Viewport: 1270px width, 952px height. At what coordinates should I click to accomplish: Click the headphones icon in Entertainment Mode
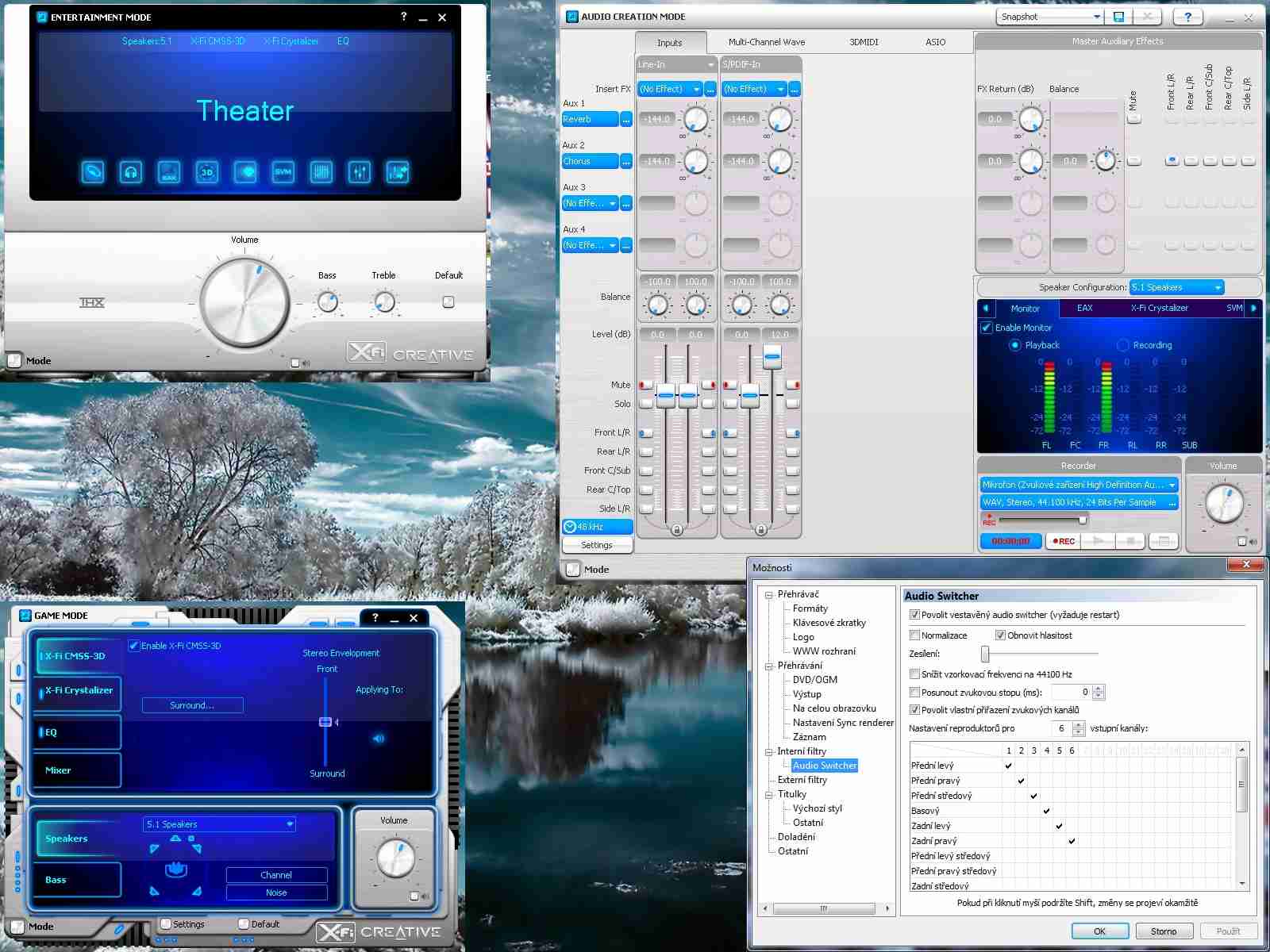[131, 172]
